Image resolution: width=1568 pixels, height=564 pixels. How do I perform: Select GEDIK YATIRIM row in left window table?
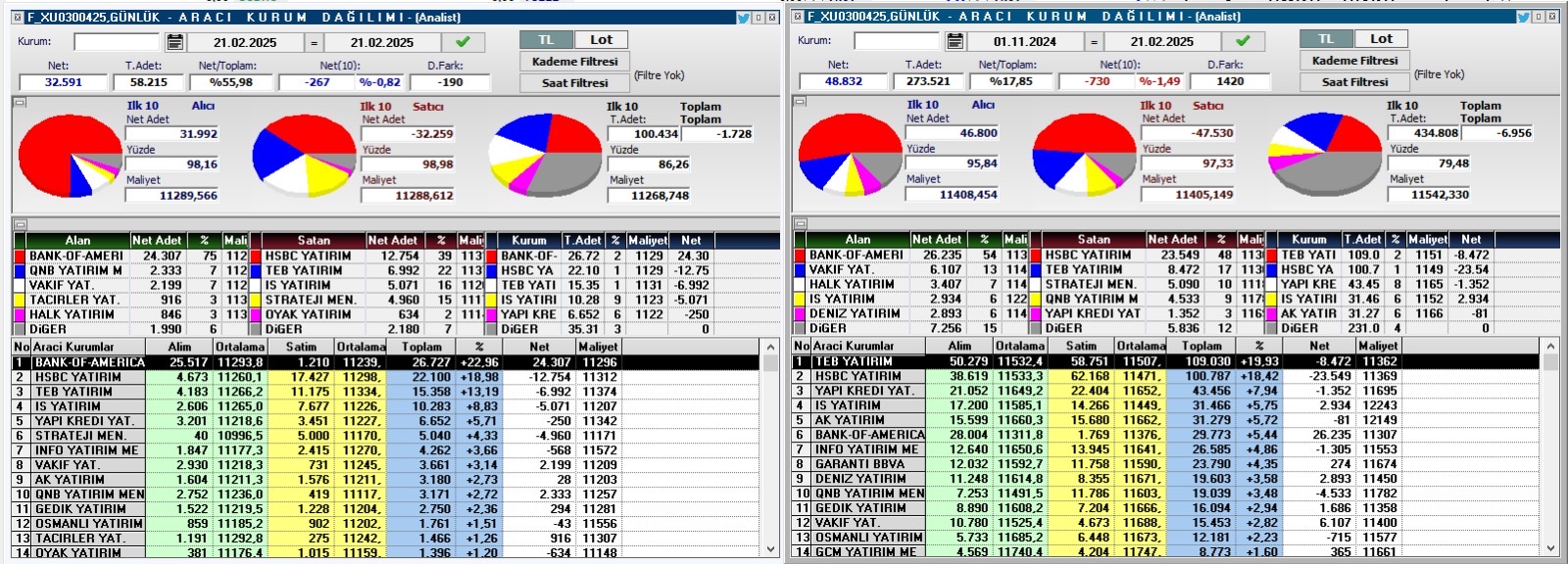(x=386, y=509)
